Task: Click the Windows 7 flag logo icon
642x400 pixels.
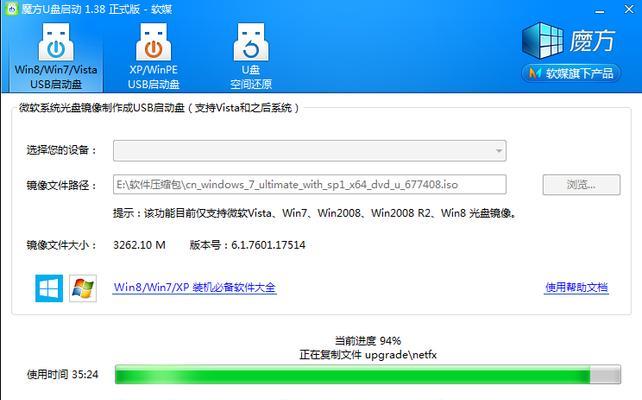Action: coord(83,288)
